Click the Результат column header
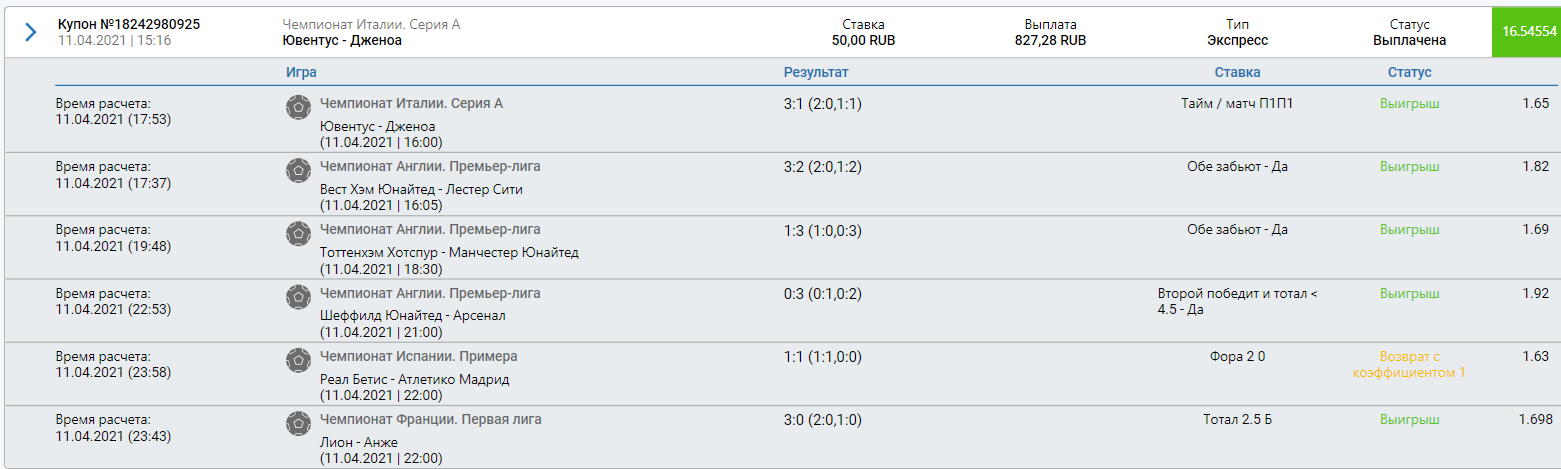The height and width of the screenshot is (469, 1561). pyautogui.click(x=816, y=72)
